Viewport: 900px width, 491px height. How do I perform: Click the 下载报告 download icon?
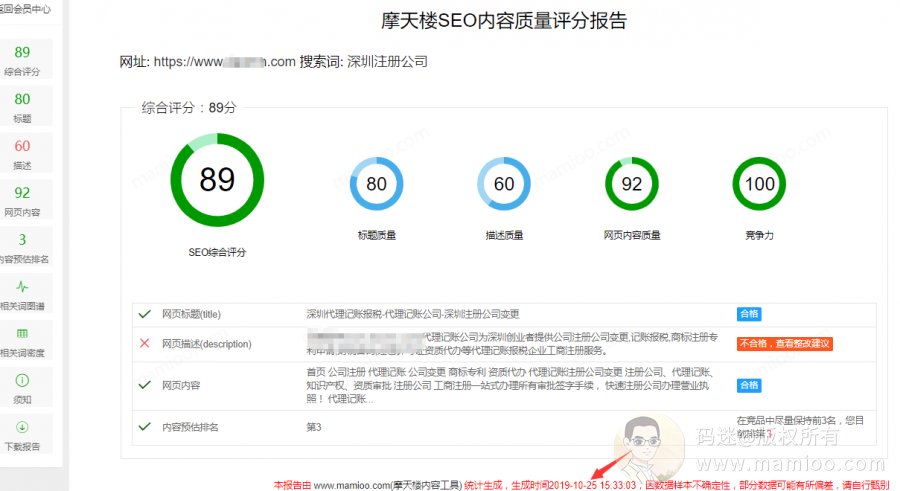(x=22, y=427)
